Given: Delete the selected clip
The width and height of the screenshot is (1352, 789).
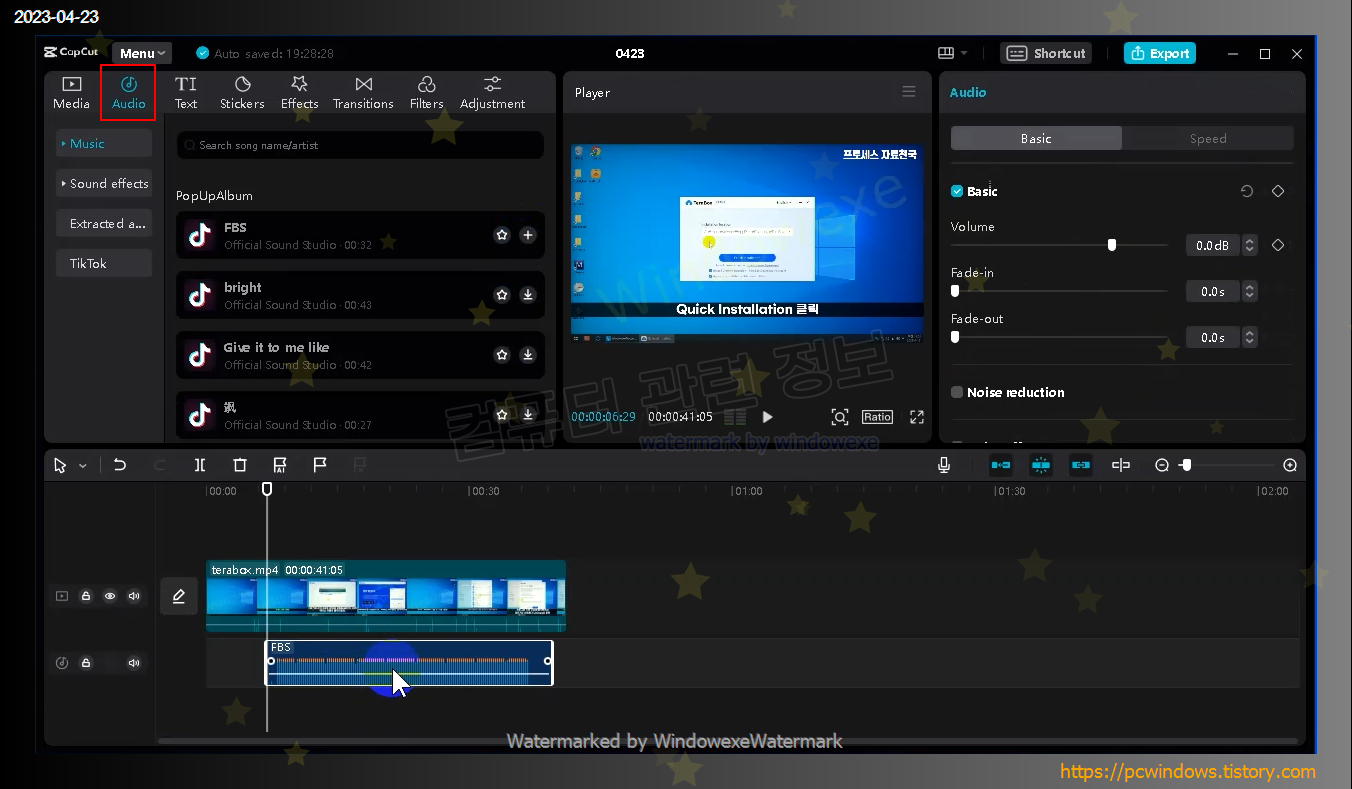Looking at the screenshot, I should tap(240, 465).
